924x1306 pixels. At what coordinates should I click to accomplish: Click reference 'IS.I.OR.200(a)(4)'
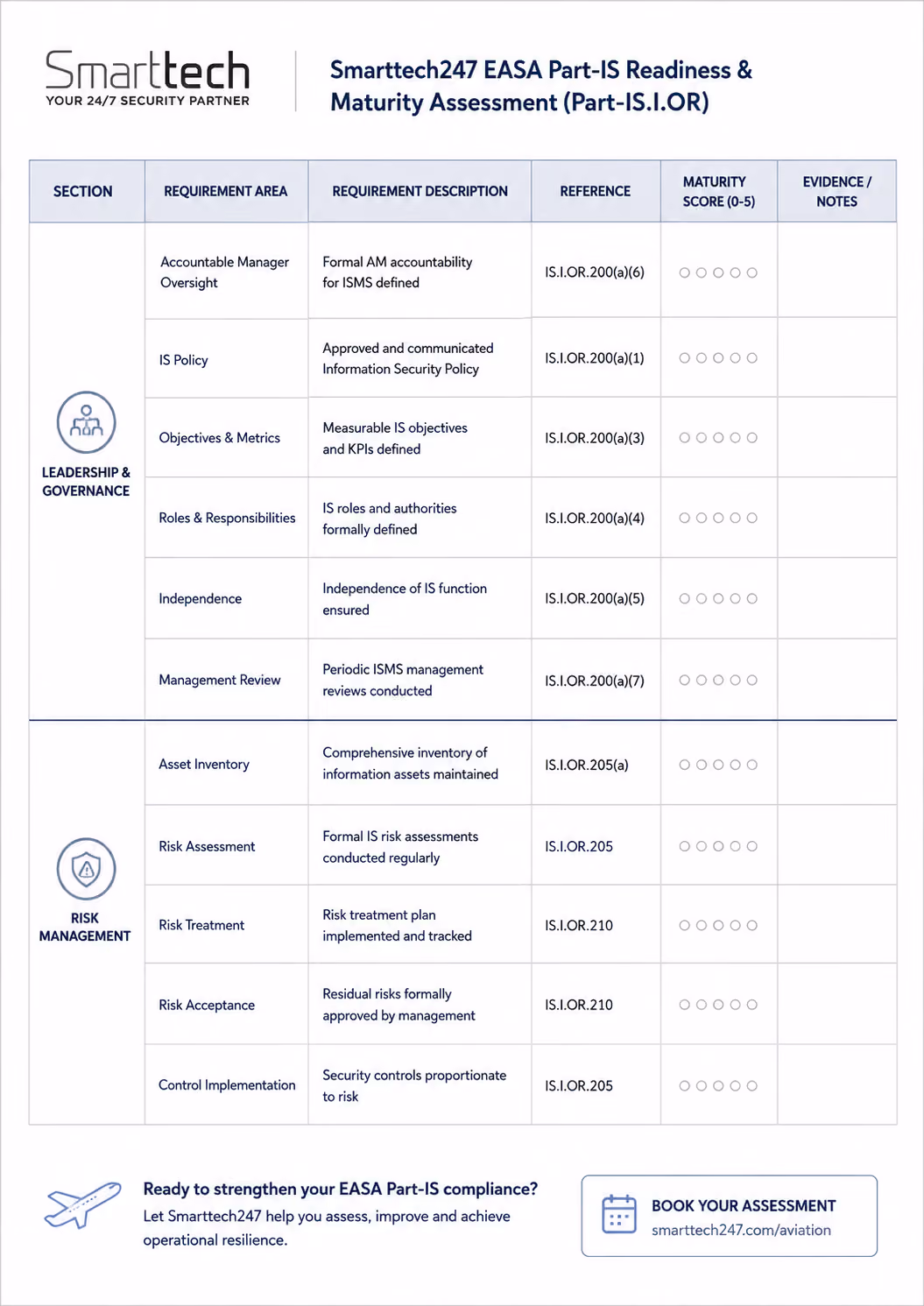(595, 519)
